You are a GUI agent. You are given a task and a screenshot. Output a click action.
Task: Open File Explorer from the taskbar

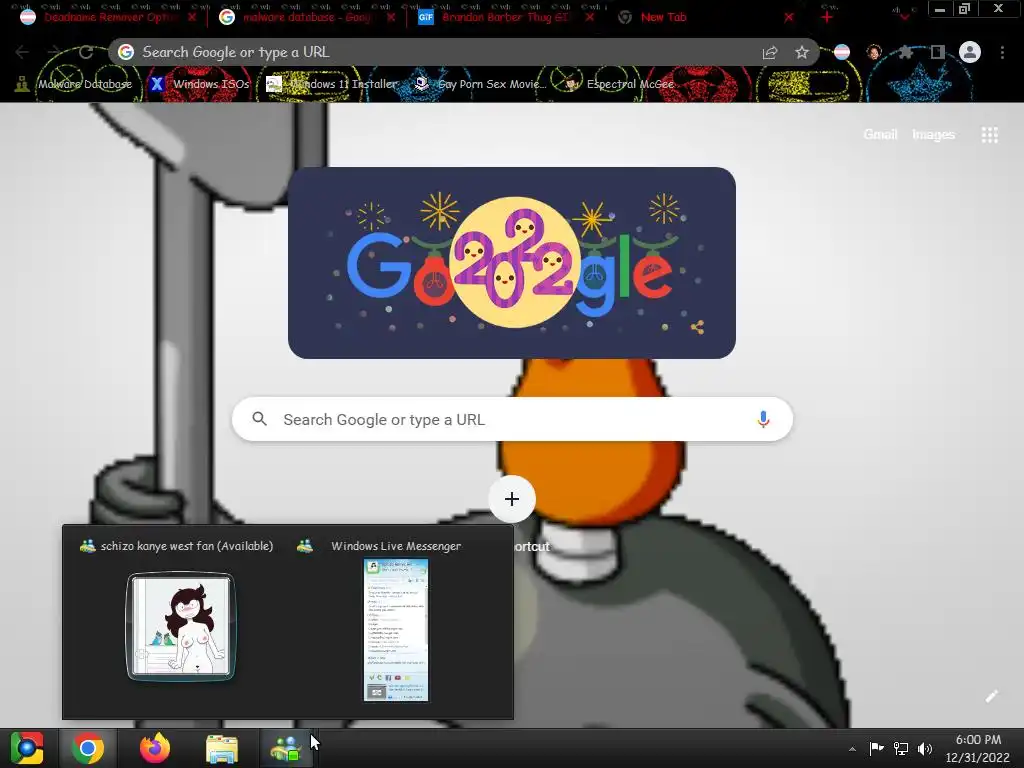[222, 748]
